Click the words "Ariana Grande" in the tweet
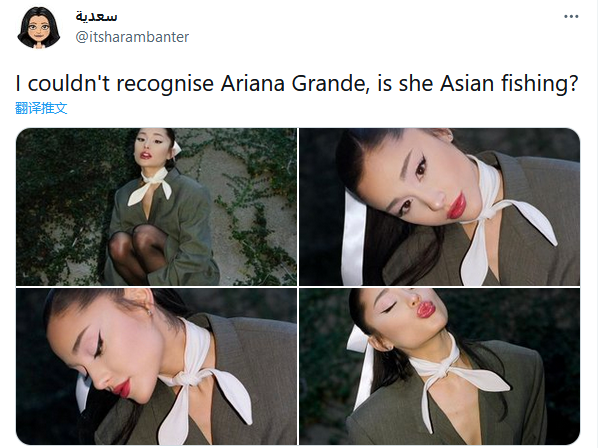 tap(293, 83)
